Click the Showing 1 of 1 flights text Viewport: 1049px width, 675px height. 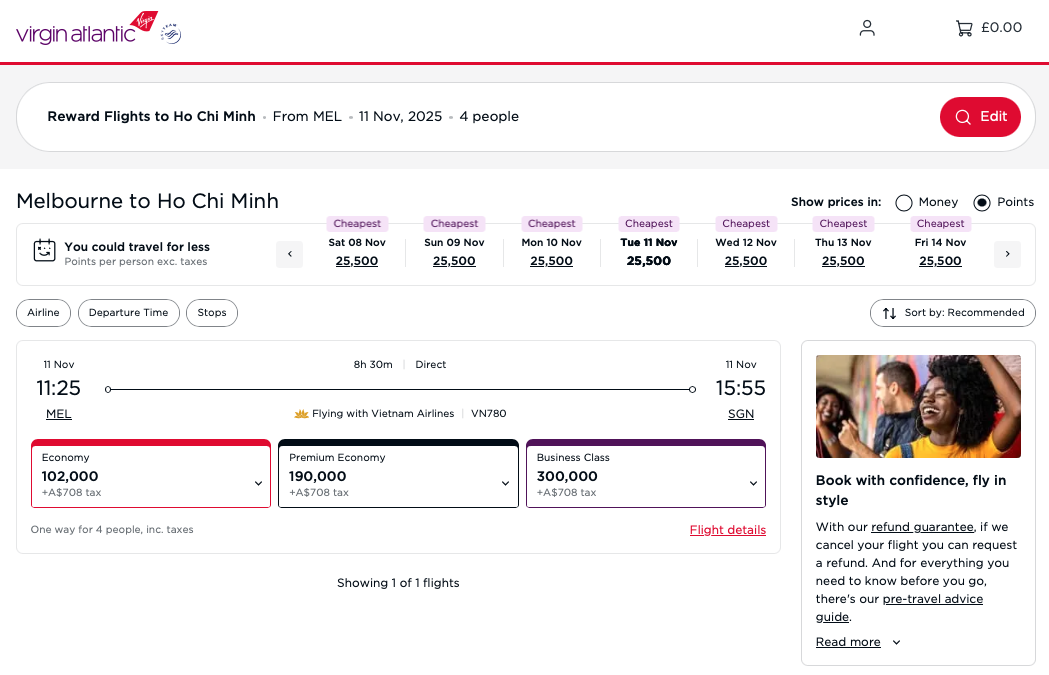pos(398,583)
